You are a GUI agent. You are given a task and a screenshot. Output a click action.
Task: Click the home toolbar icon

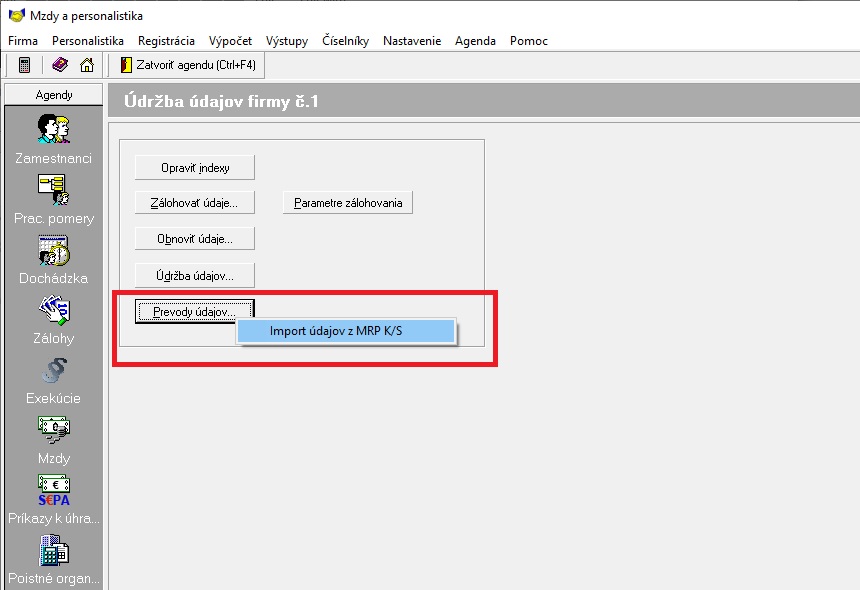[x=87, y=65]
